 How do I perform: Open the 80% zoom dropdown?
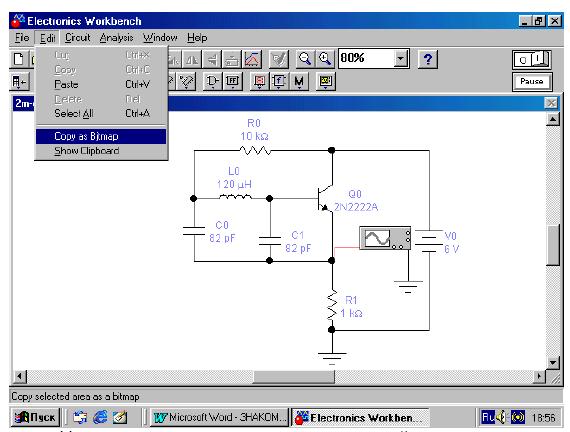pyautogui.click(x=400, y=59)
